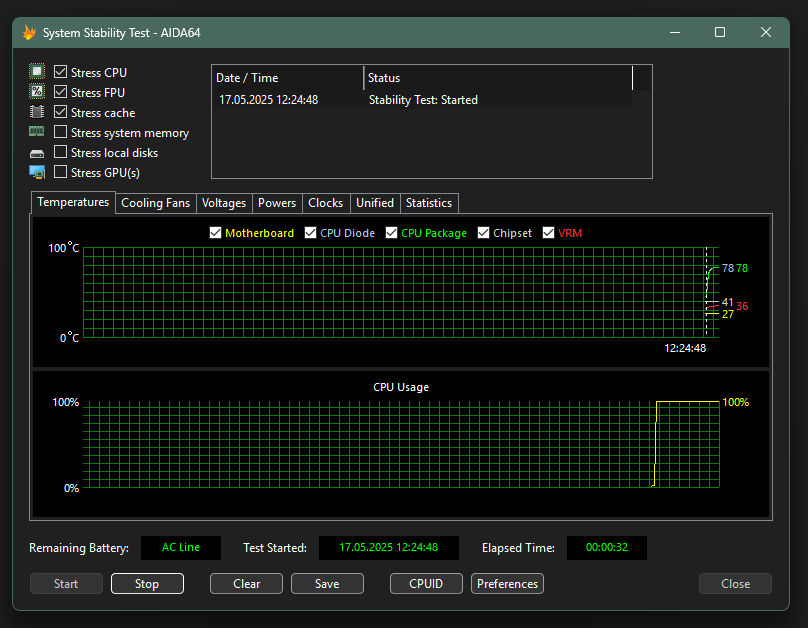Screen dimensions: 808x628
Task: Enable the Stress GPU(s) checkbox
Action: (60, 172)
